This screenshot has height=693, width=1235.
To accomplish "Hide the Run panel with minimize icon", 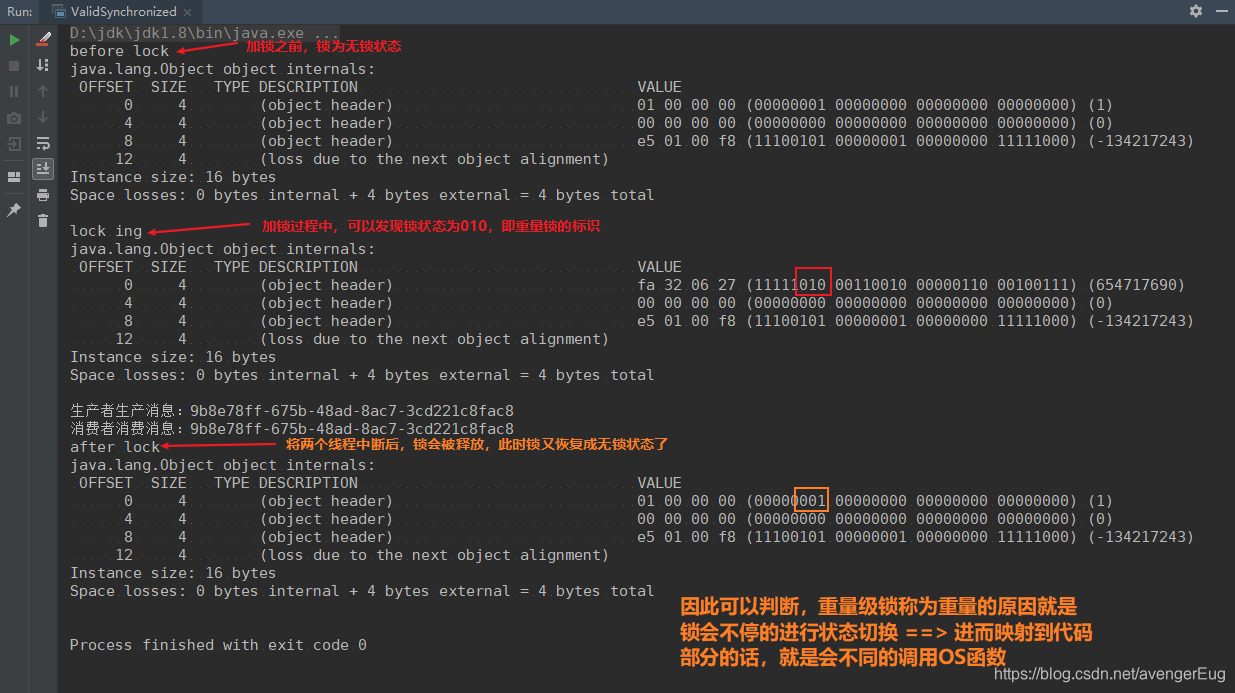I will point(1220,11).
